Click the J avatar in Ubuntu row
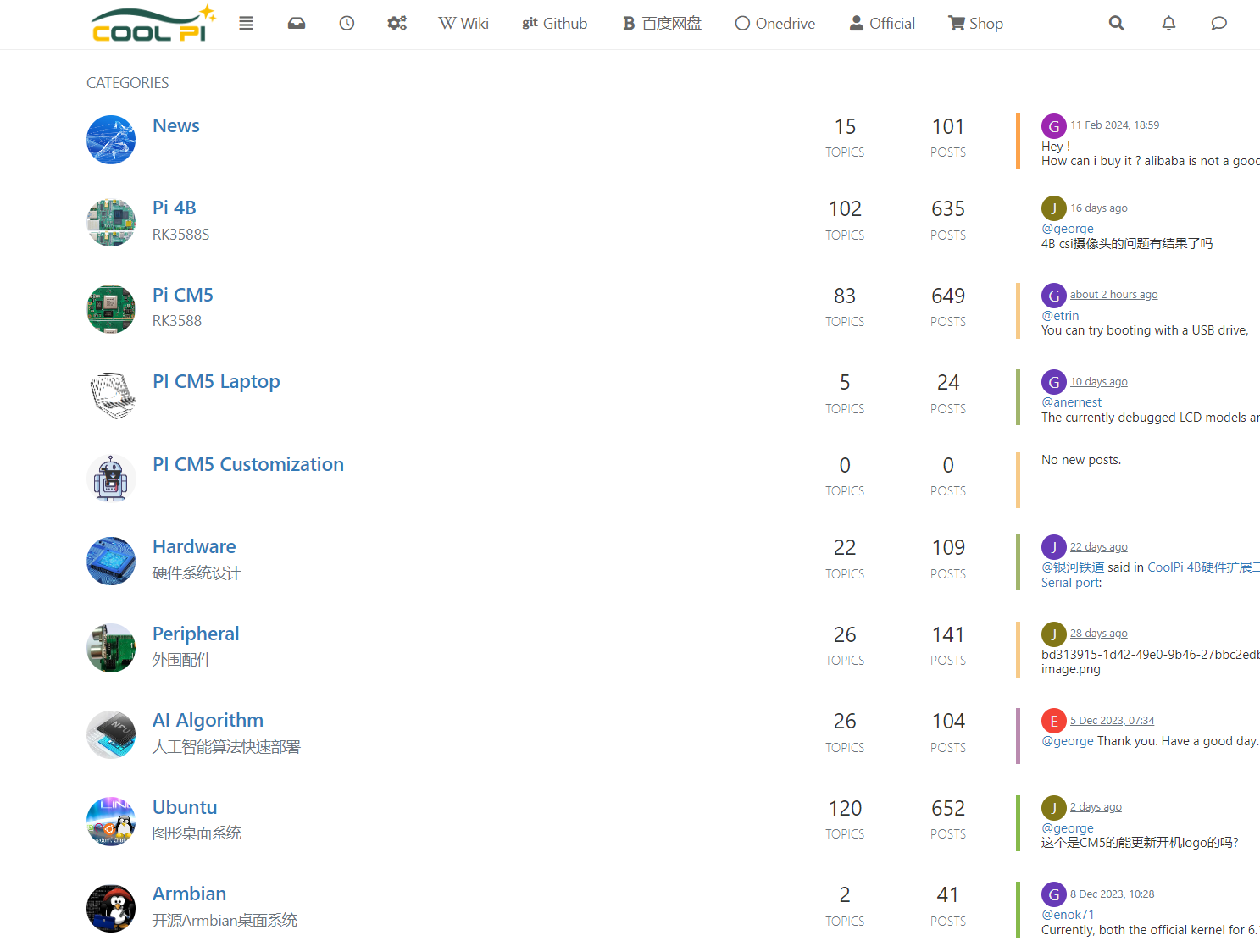 pos(1054,808)
